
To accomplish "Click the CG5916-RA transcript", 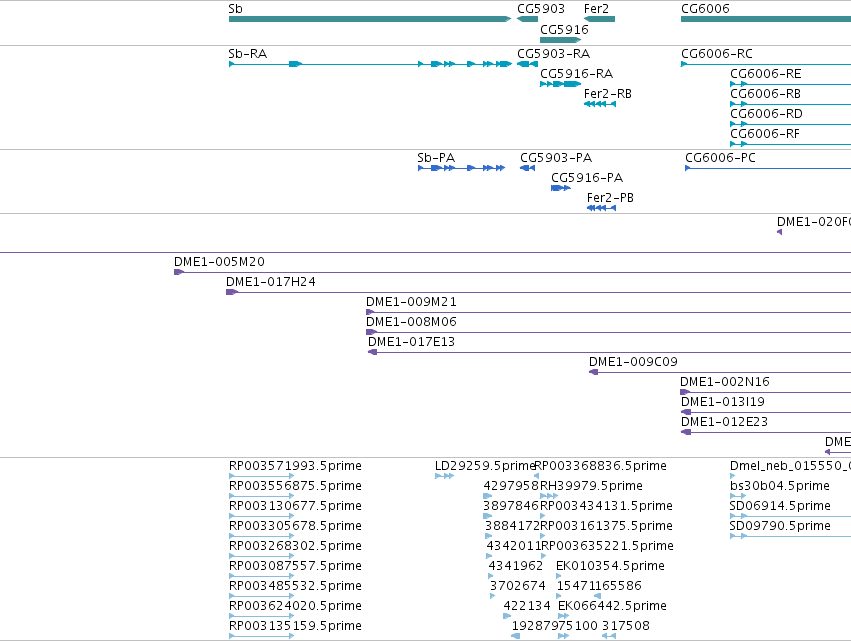I will (x=561, y=84).
